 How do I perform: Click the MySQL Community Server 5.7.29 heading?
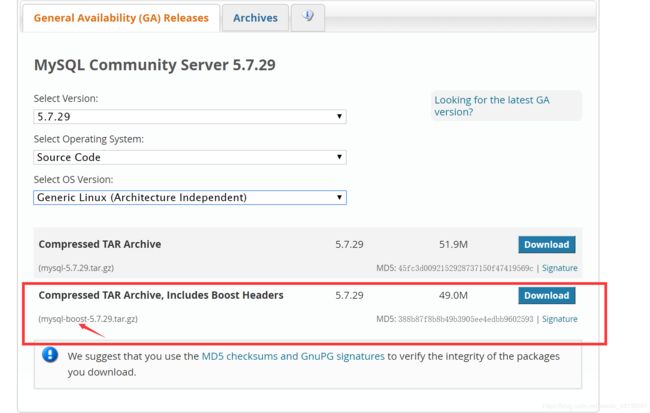[x=155, y=65]
